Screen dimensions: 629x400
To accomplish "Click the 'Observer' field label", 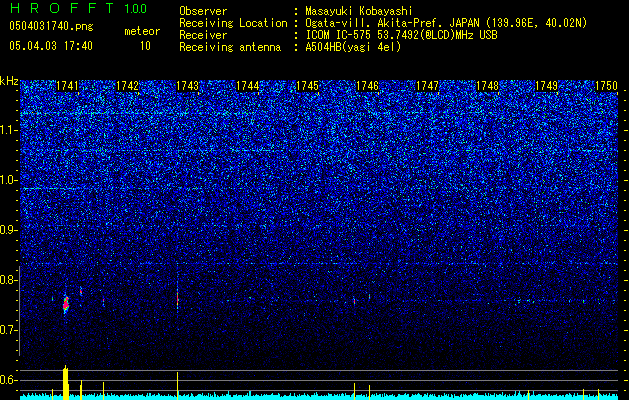I will pyautogui.click(x=203, y=11).
